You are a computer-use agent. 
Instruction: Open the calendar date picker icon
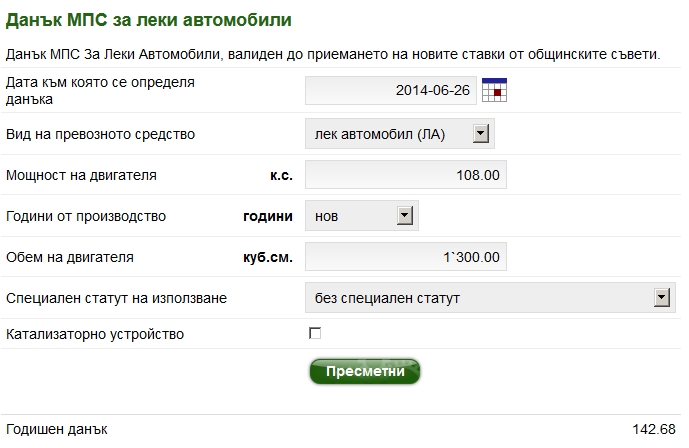[x=495, y=91]
